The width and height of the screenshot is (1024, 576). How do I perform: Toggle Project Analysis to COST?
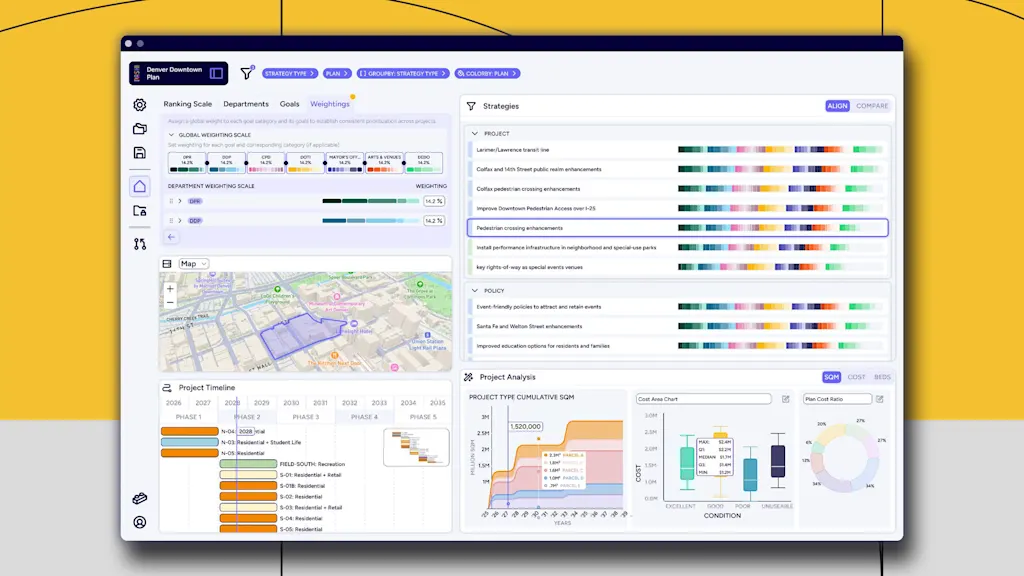856,377
